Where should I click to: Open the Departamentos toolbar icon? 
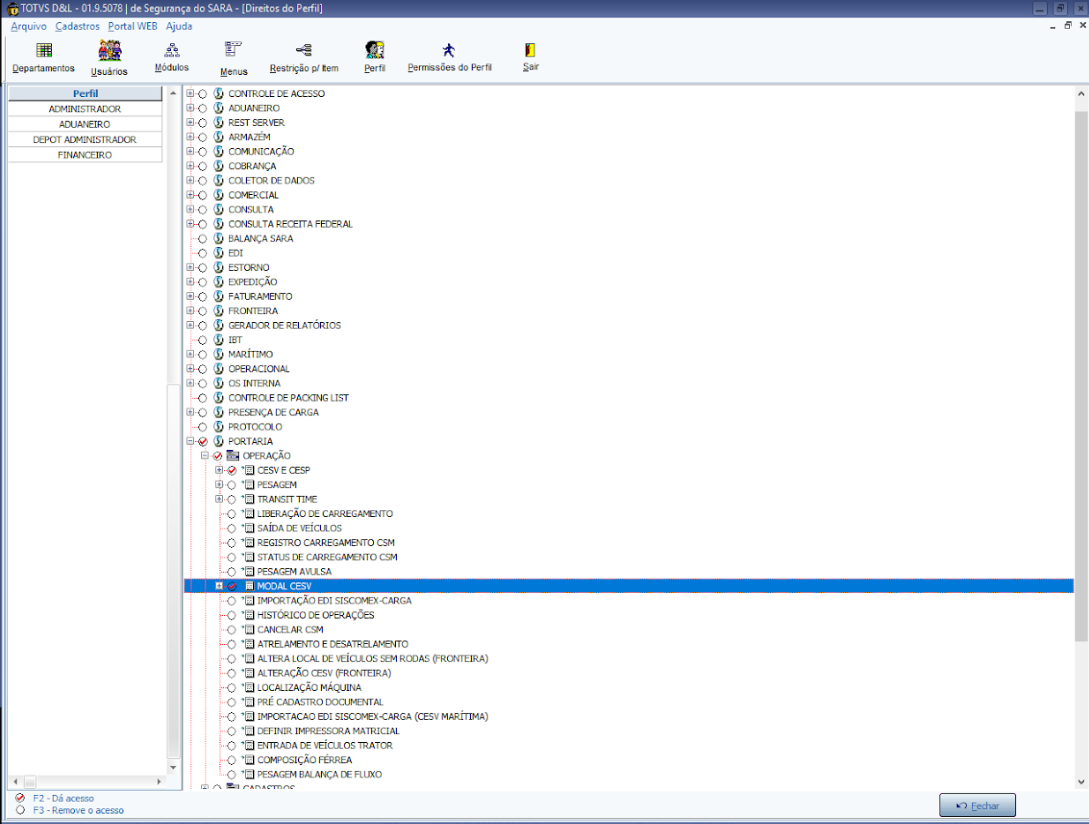point(44,50)
